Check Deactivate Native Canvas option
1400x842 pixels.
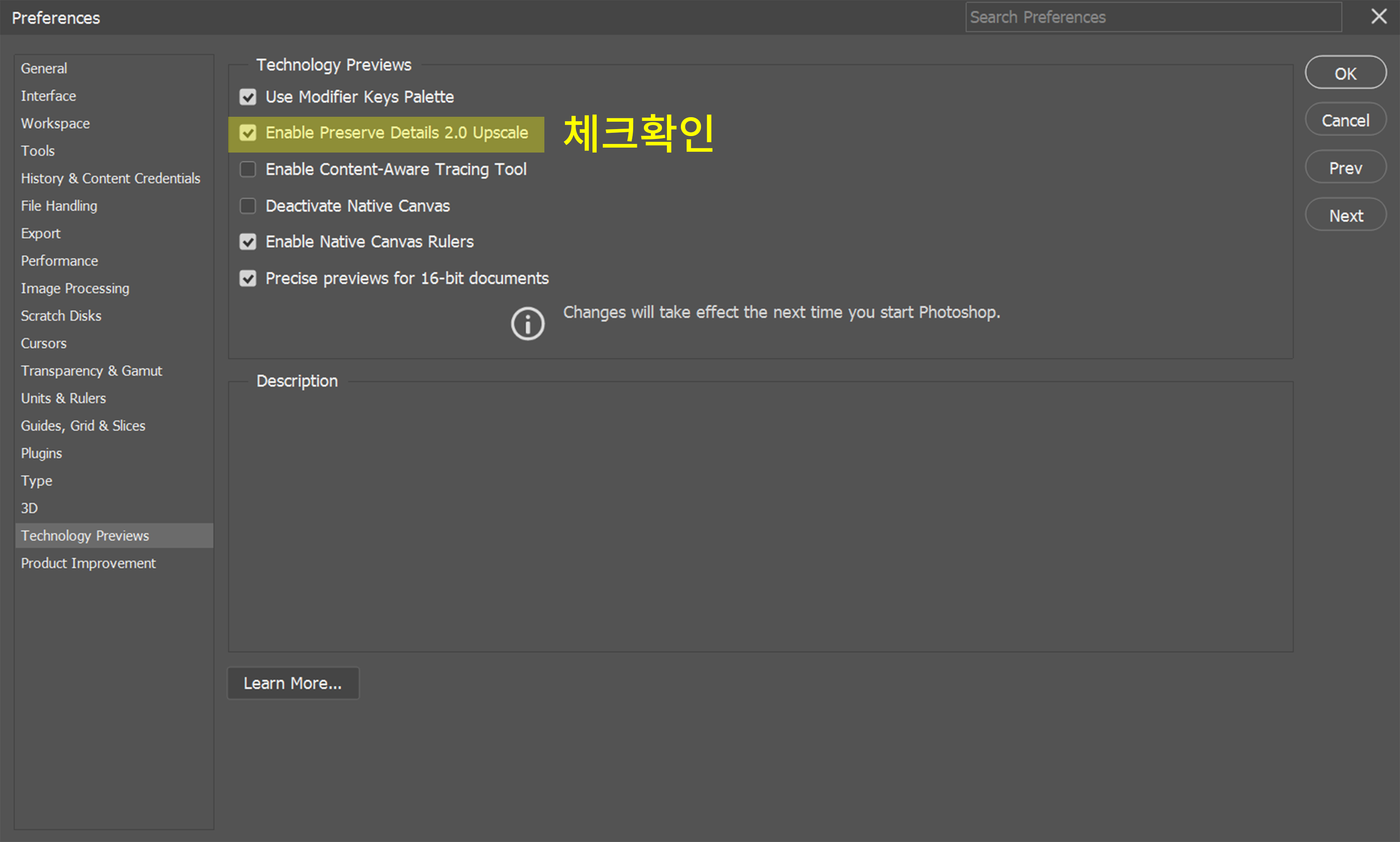(248, 206)
